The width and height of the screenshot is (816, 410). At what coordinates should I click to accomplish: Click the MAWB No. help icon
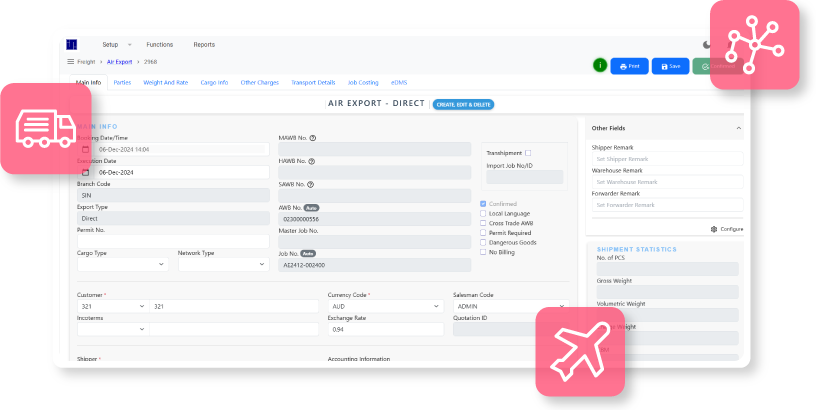click(x=313, y=138)
